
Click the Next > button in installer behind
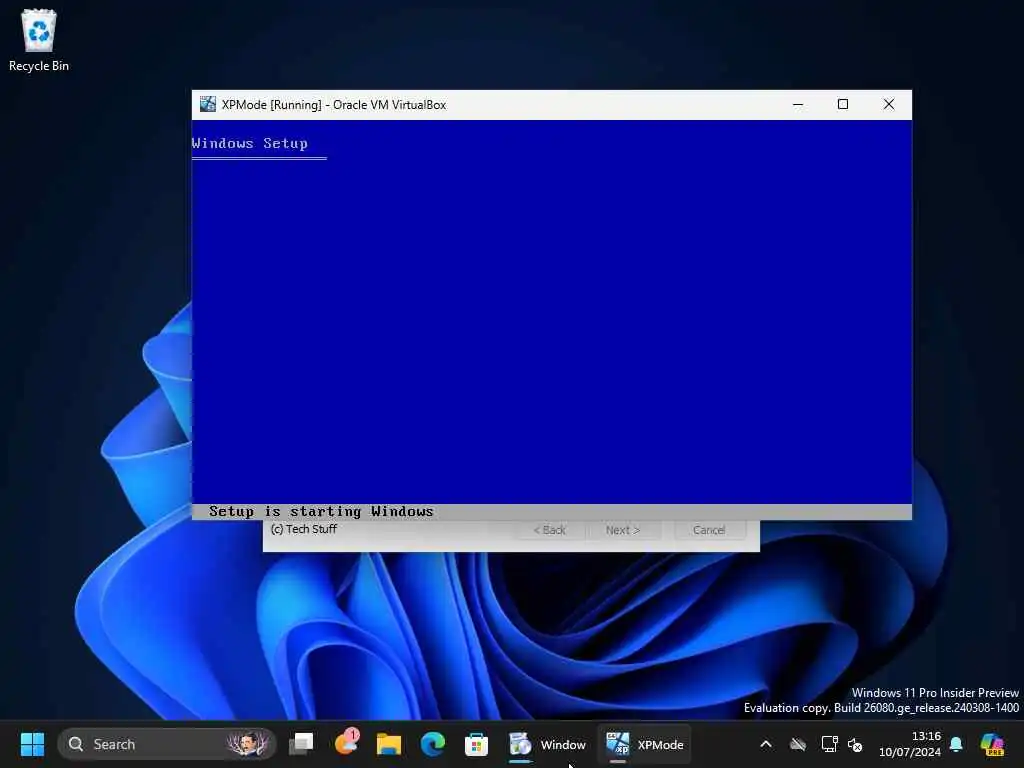tap(622, 530)
